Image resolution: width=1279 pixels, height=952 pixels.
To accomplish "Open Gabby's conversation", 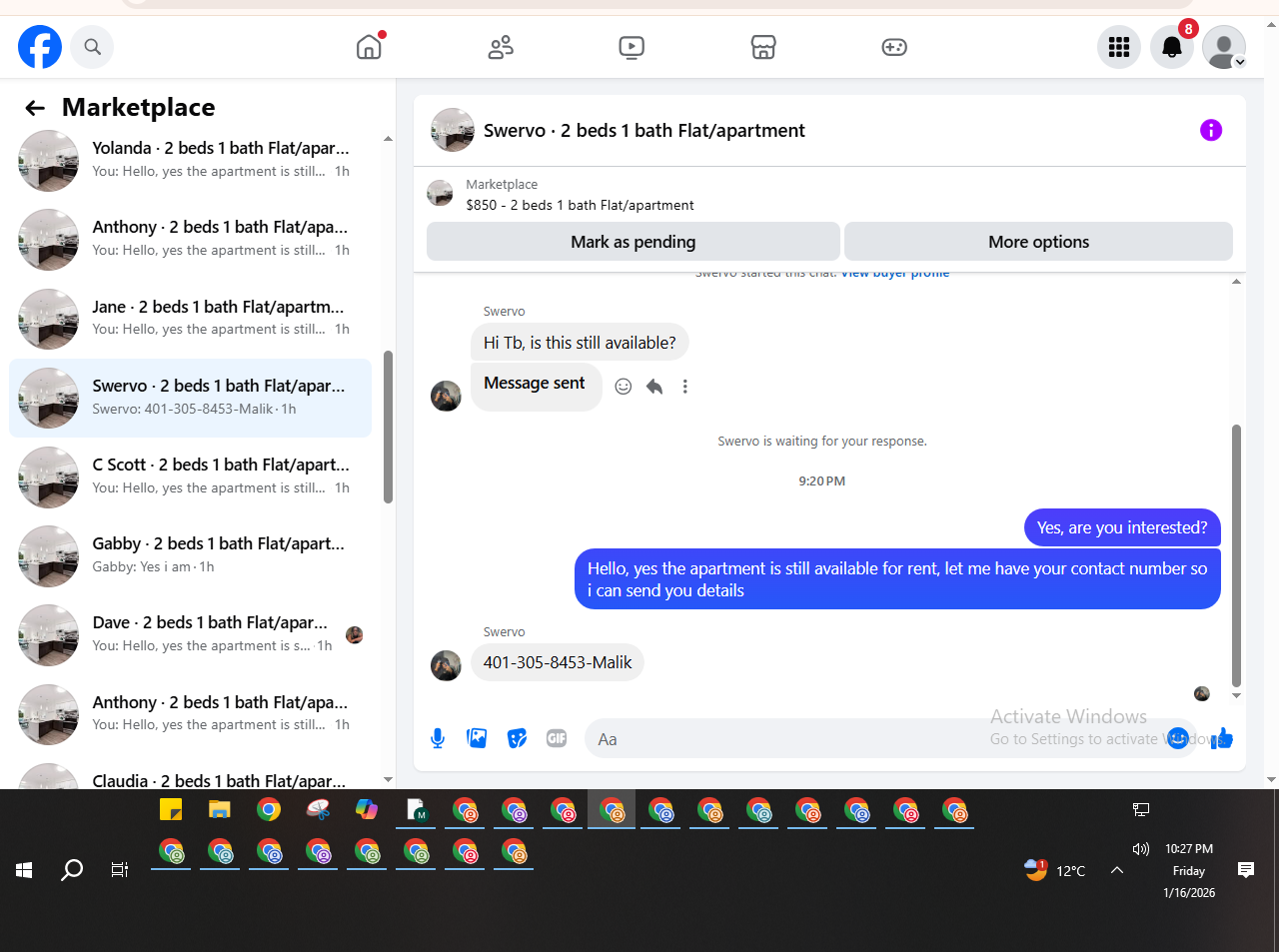I will (190, 555).
